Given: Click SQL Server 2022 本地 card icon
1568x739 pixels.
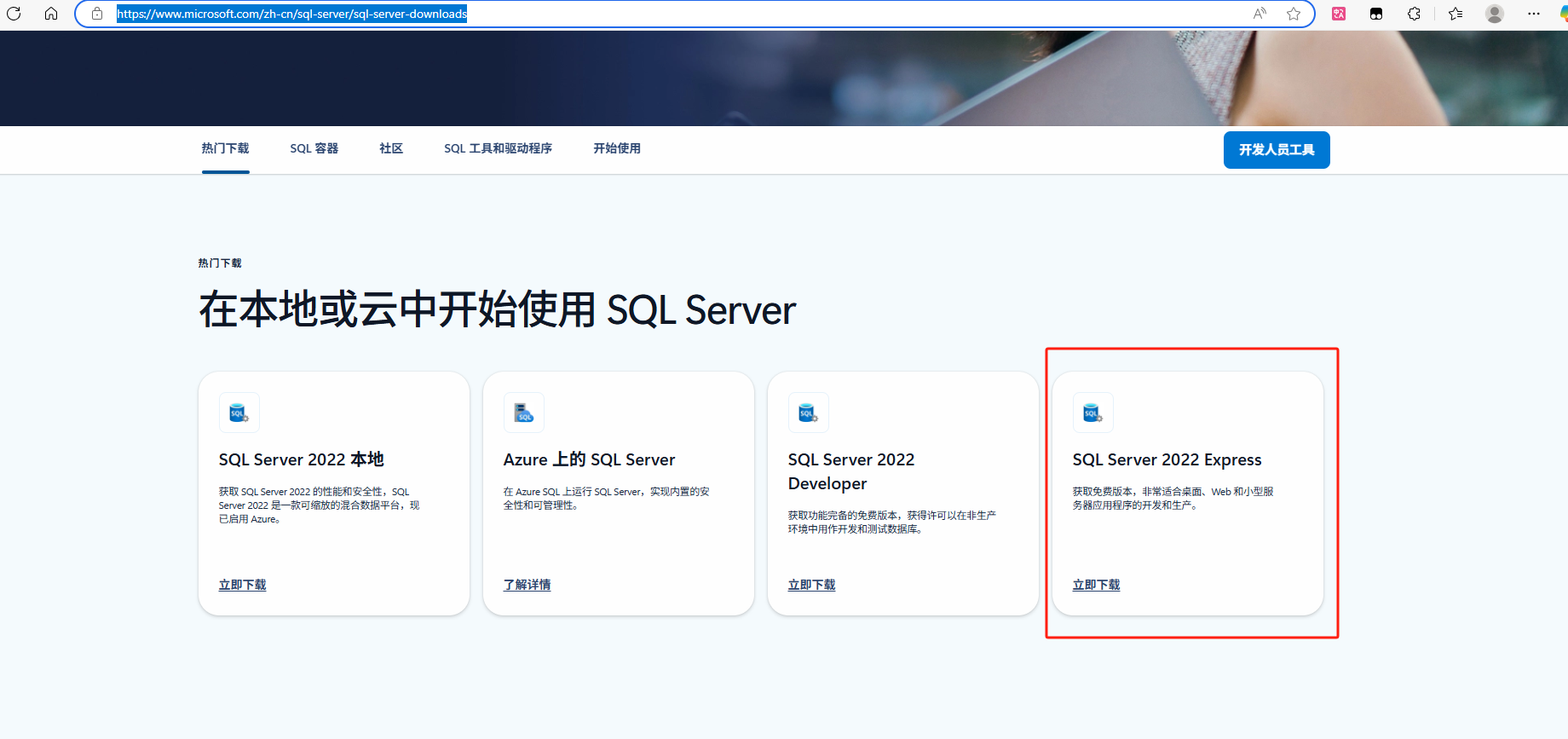Looking at the screenshot, I should click(x=239, y=413).
